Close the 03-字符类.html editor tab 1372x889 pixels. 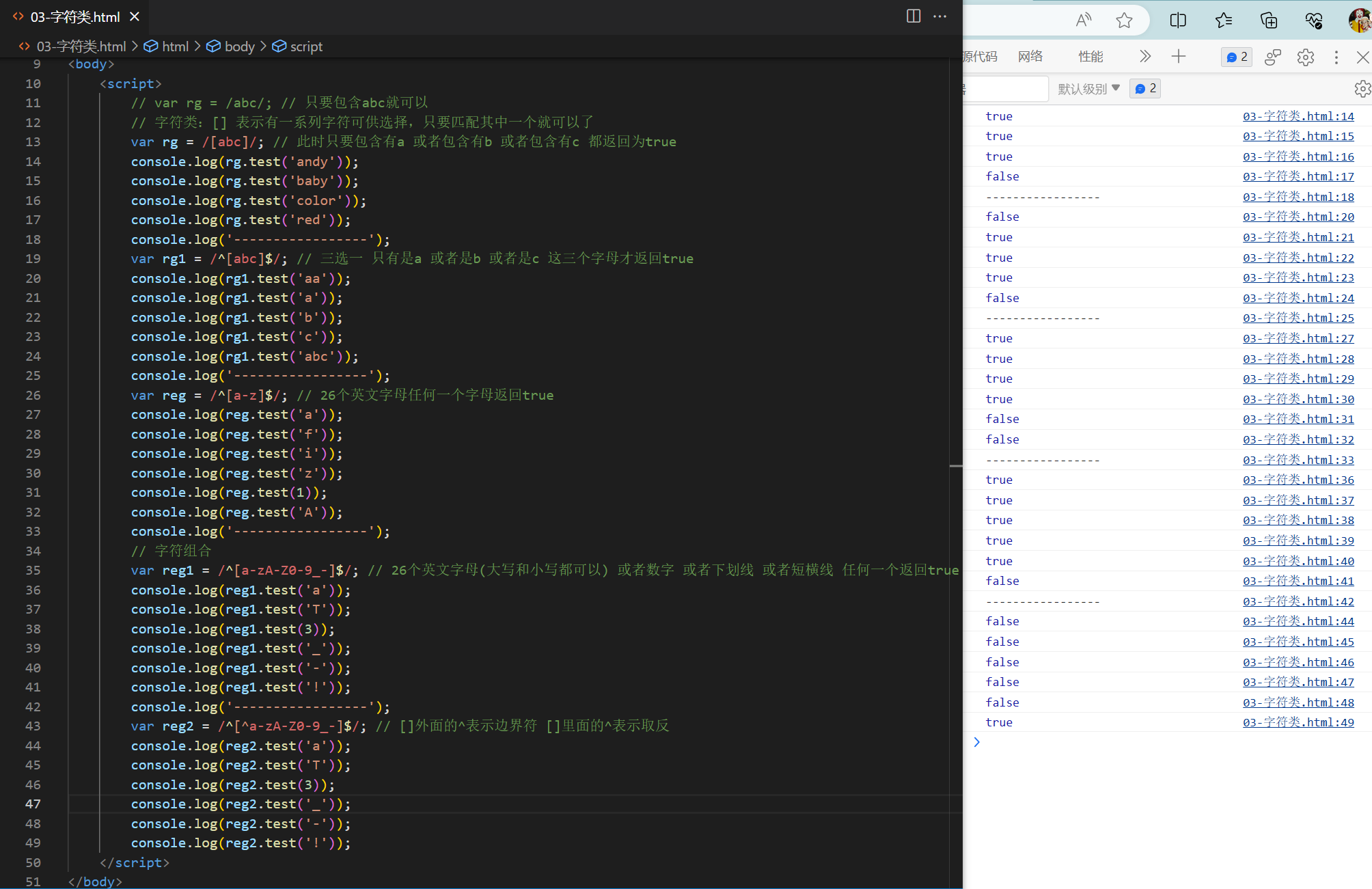[135, 16]
